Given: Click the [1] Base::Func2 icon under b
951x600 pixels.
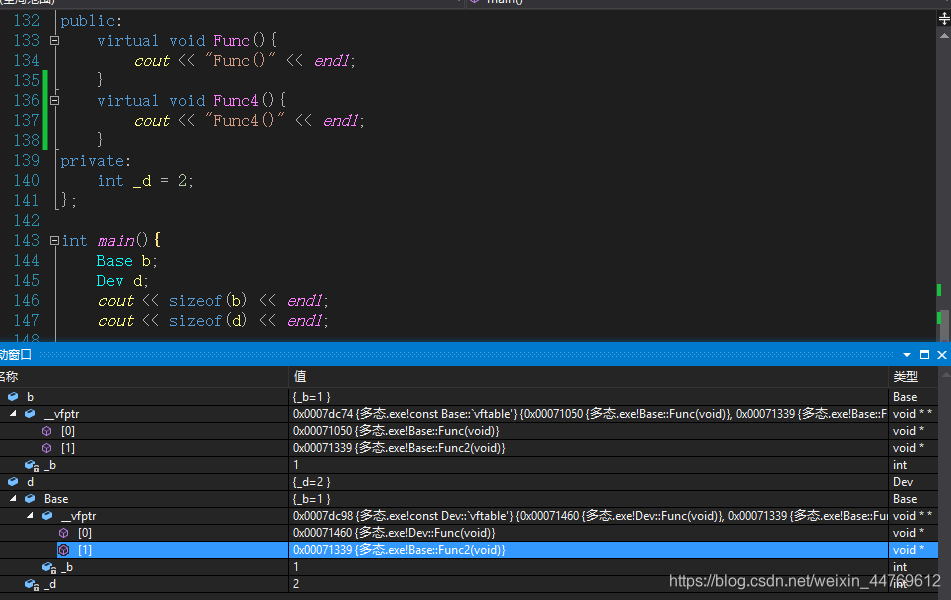Looking at the screenshot, I should [x=47, y=448].
